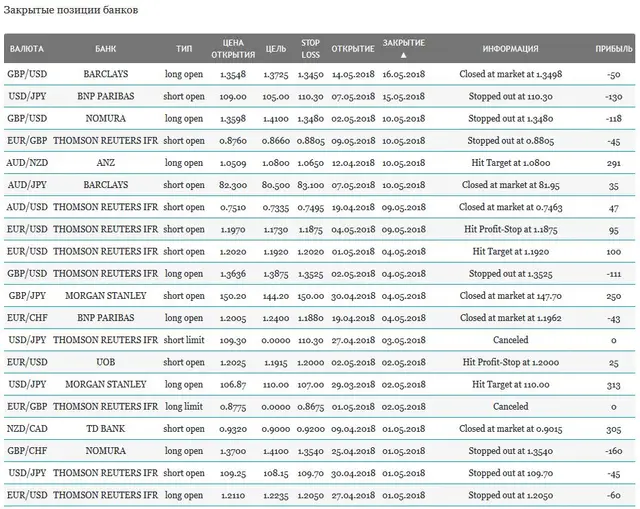This screenshot has width=640, height=509.
Task: Click profit value 313
Action: click(x=613, y=384)
